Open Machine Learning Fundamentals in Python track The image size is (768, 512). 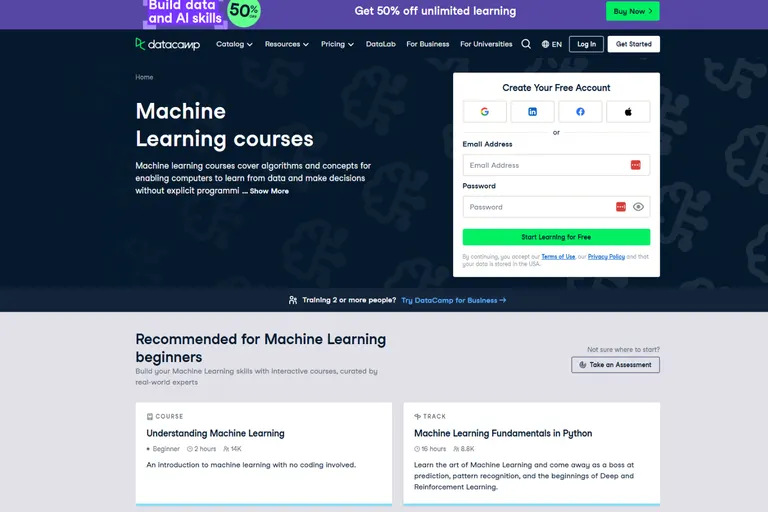531,454
